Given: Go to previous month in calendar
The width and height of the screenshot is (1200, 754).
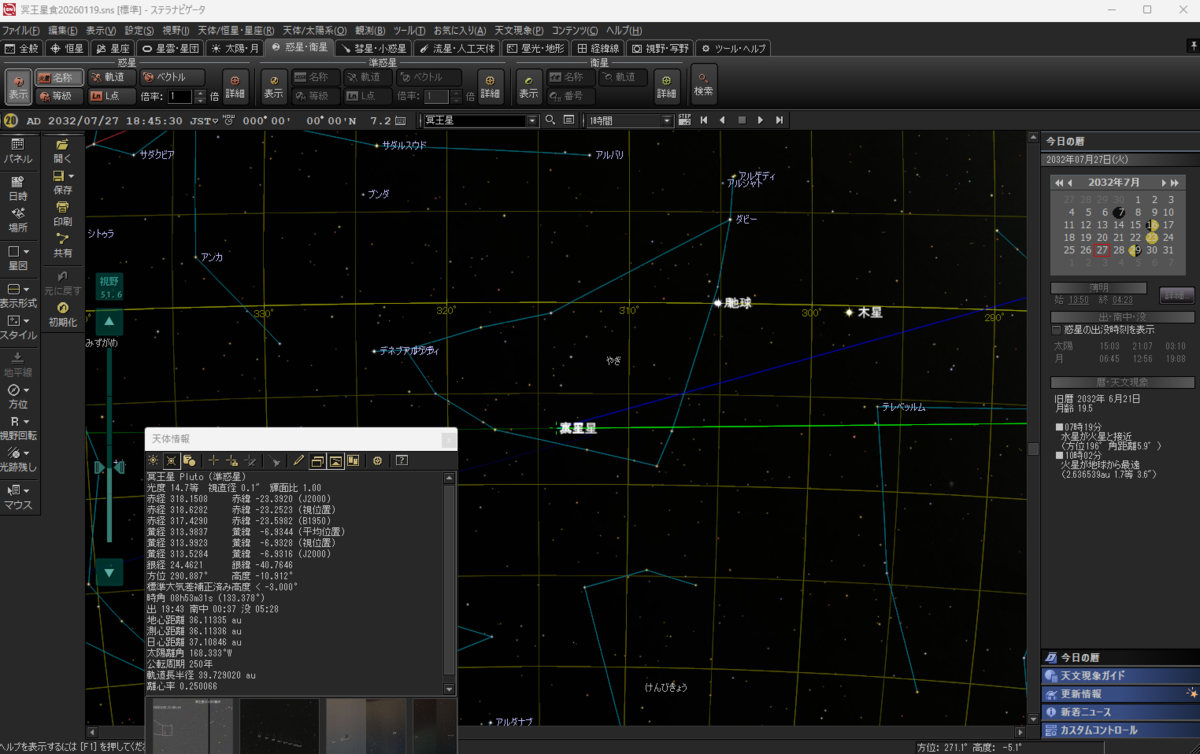Looking at the screenshot, I should (x=1070, y=183).
